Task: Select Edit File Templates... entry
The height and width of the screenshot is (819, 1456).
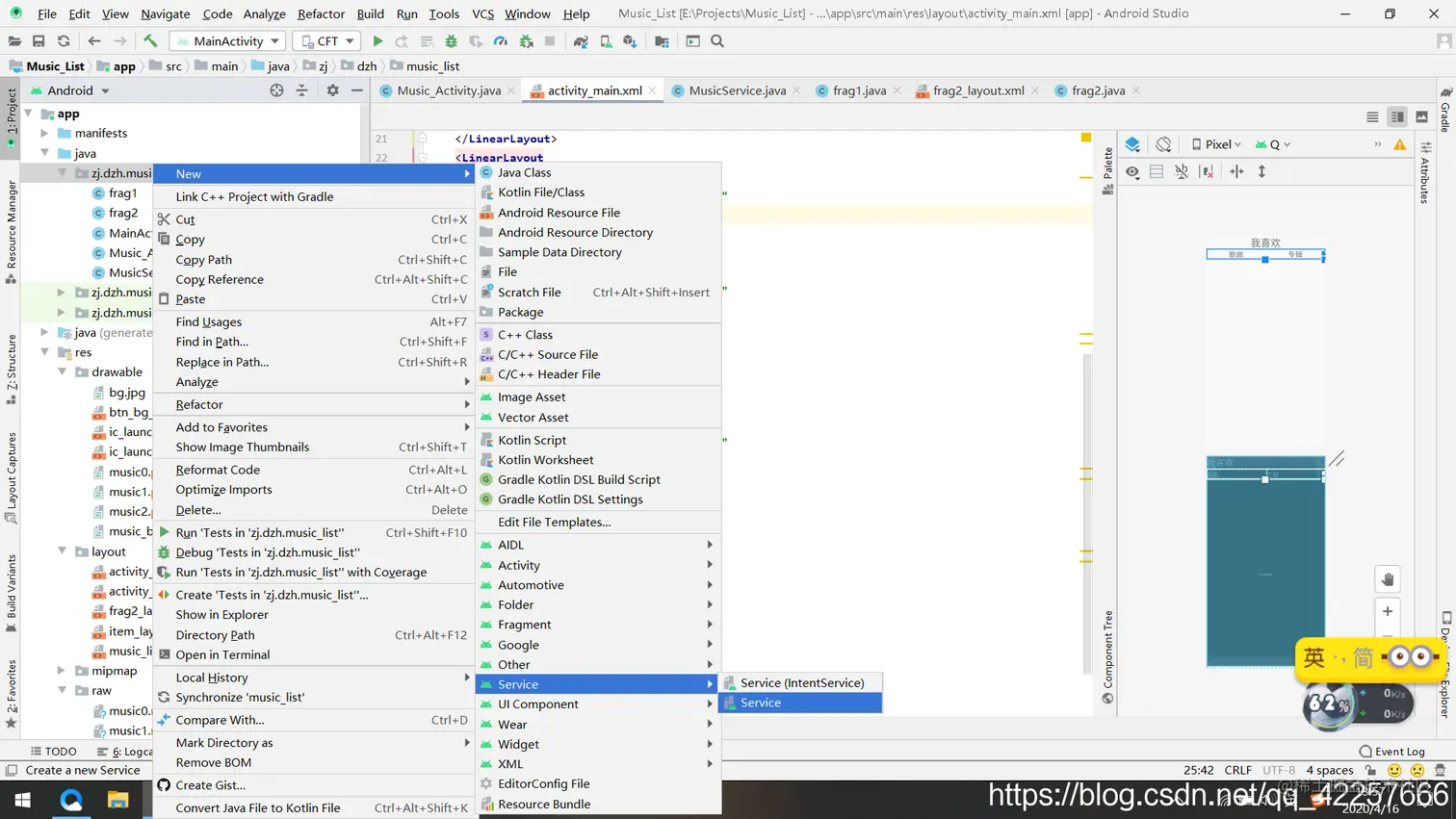Action: click(598, 522)
